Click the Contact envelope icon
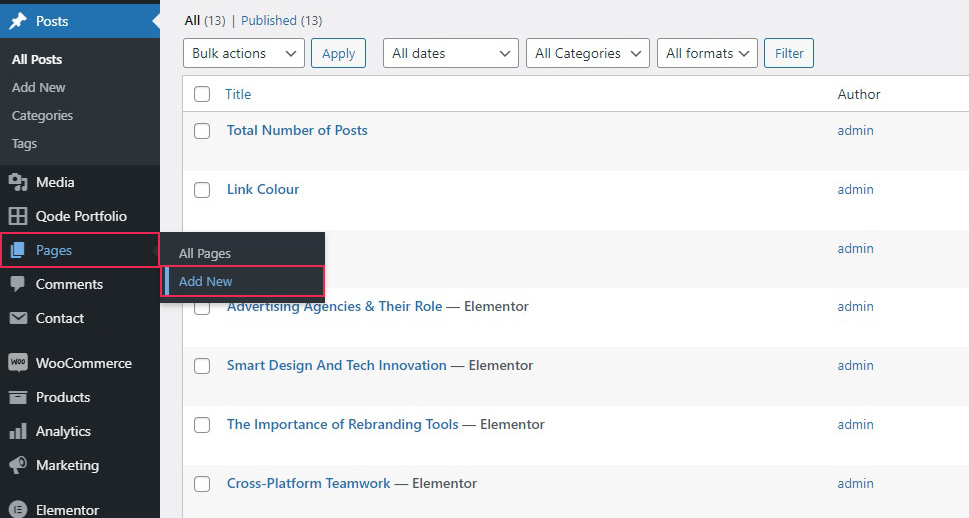 [18, 318]
